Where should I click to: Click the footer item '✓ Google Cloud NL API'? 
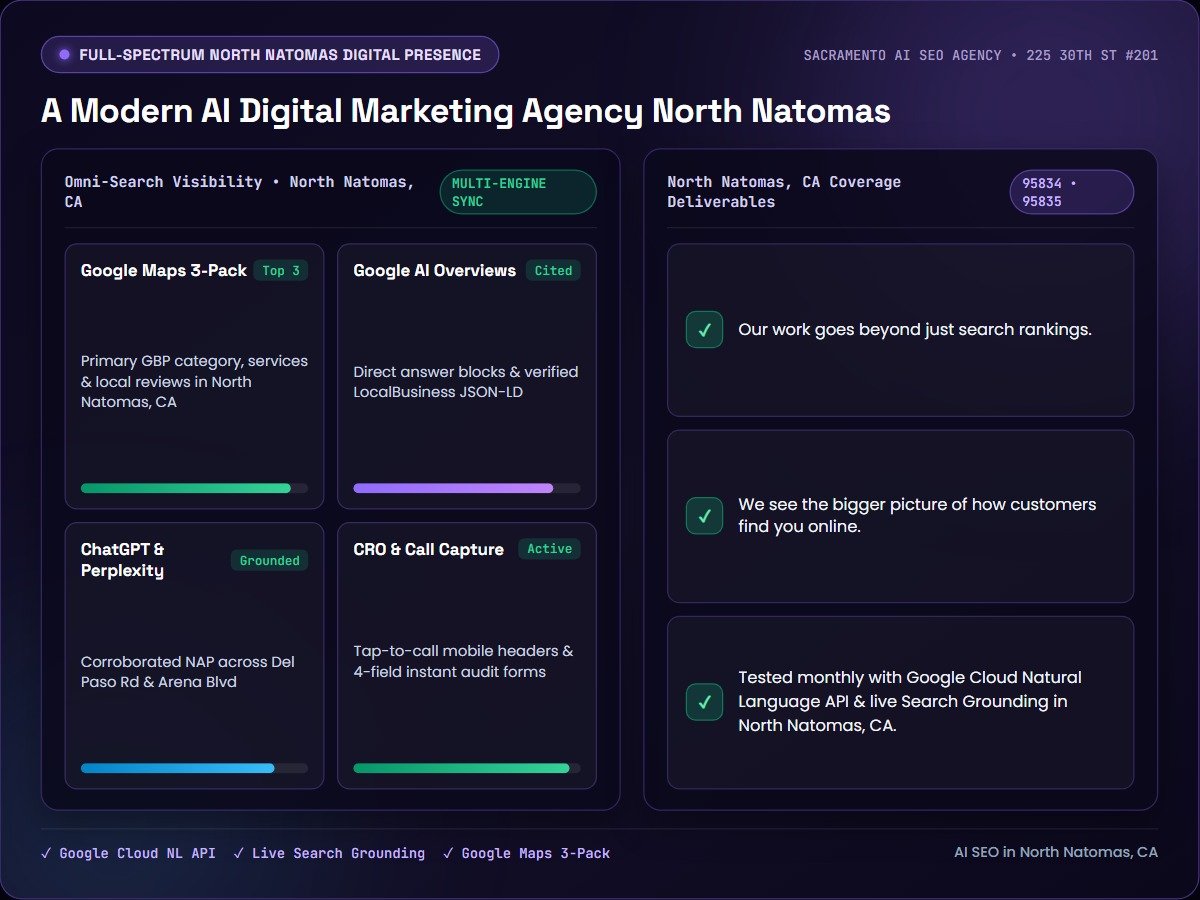pyautogui.click(x=128, y=854)
